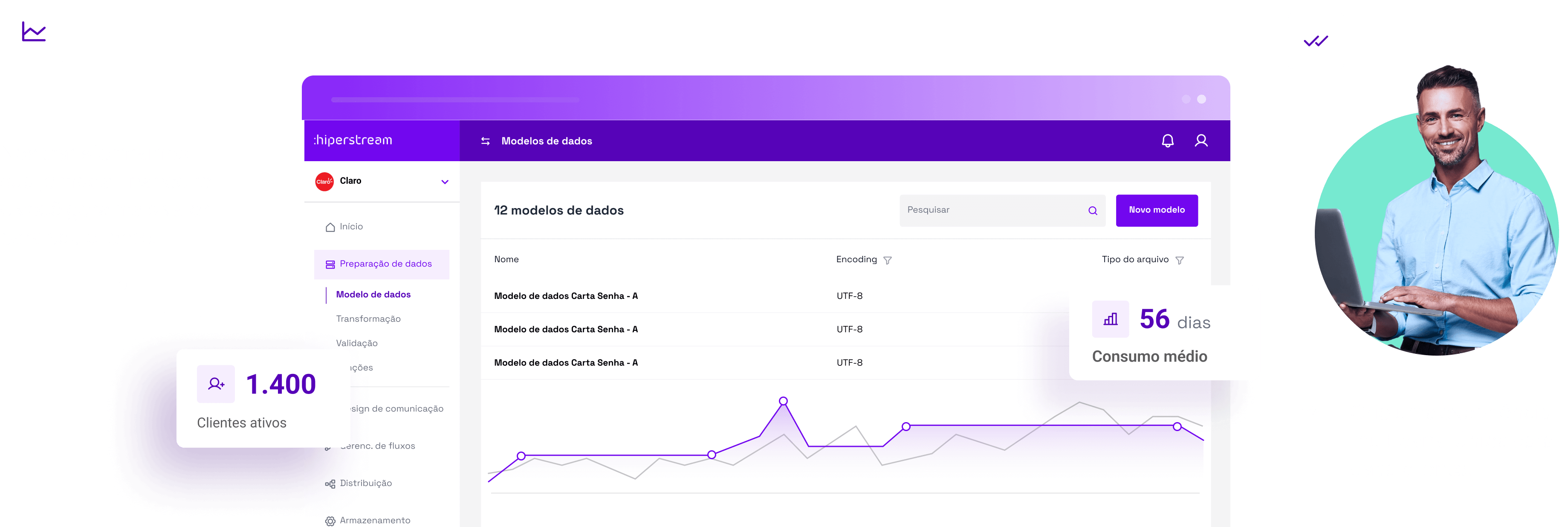Click the add-user icon on Clientes ativos card
Image resolution: width=1568 pixels, height=527 pixels.
pyautogui.click(x=215, y=384)
